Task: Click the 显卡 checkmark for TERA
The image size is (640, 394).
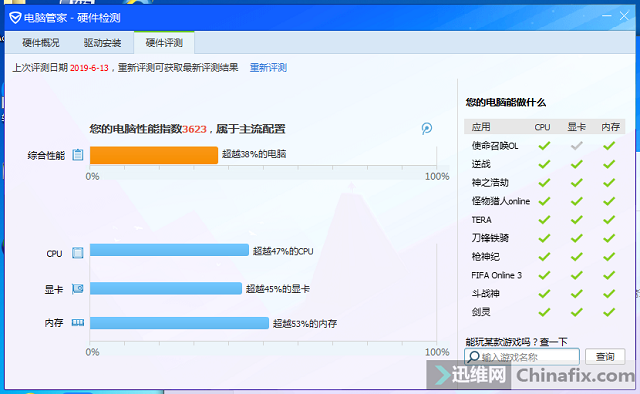Action: pyautogui.click(x=576, y=220)
